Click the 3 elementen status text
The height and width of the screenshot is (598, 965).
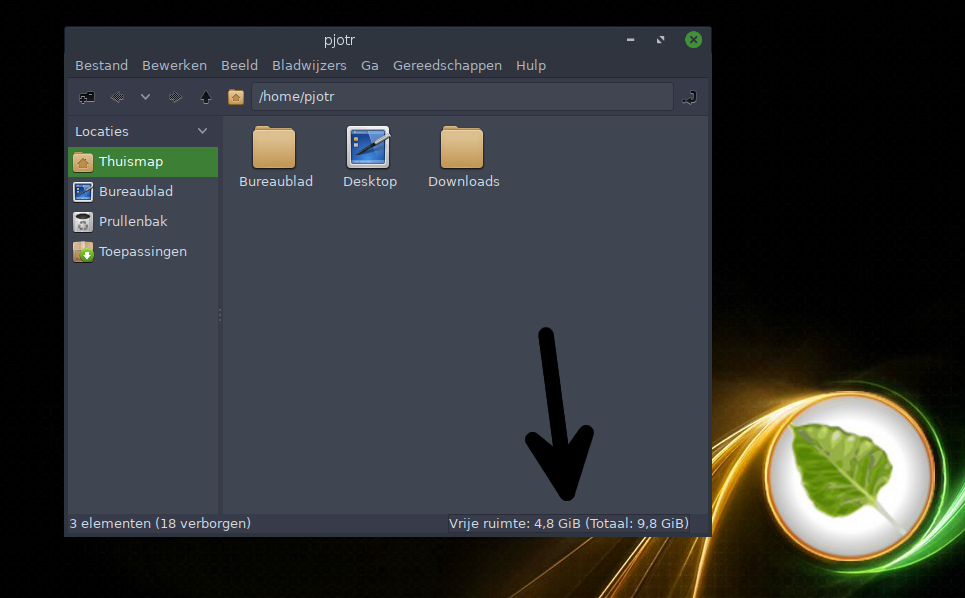tap(160, 524)
